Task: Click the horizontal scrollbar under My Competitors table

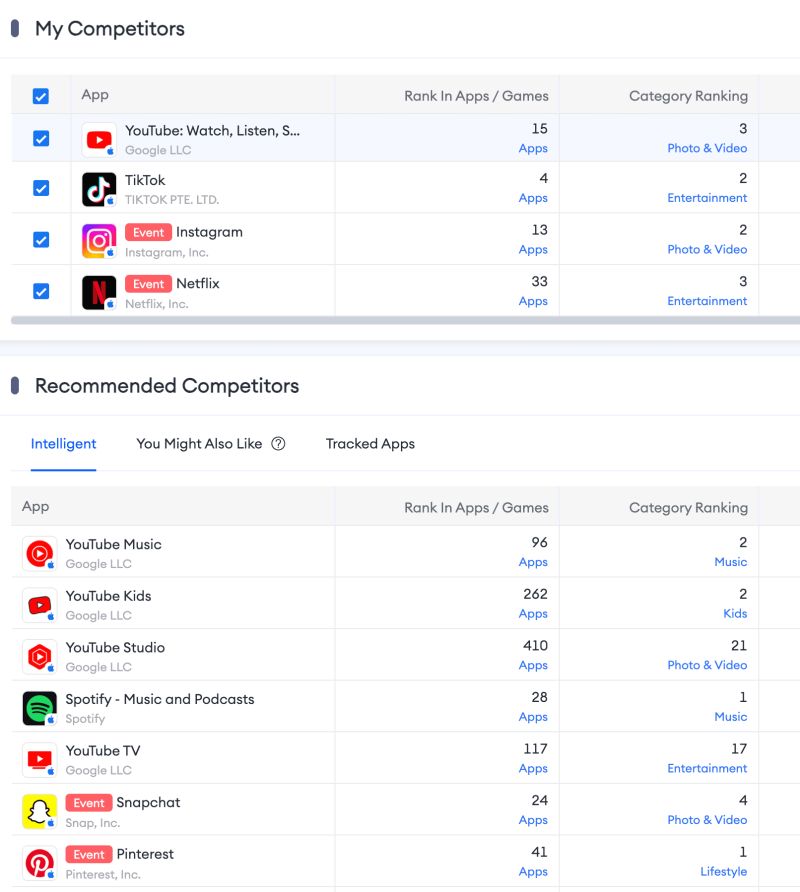Action: 400,321
